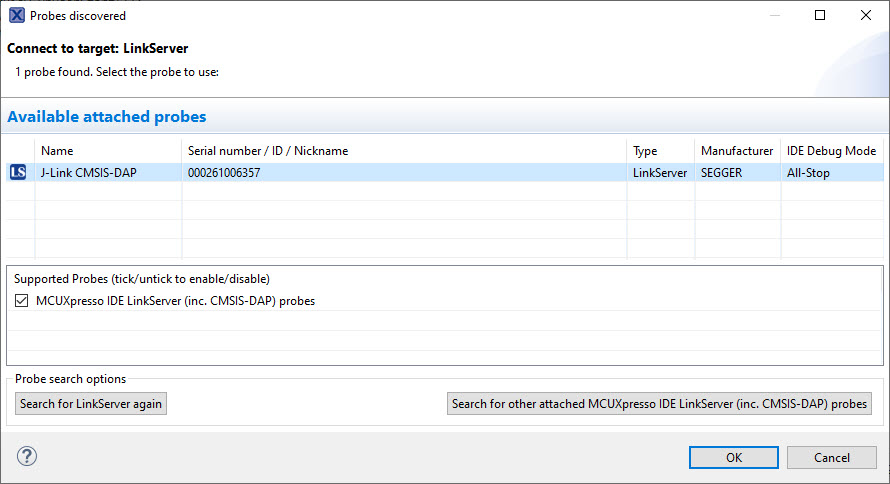Close the Probes discovered dialog
This screenshot has width=890, height=484.
click(x=865, y=16)
